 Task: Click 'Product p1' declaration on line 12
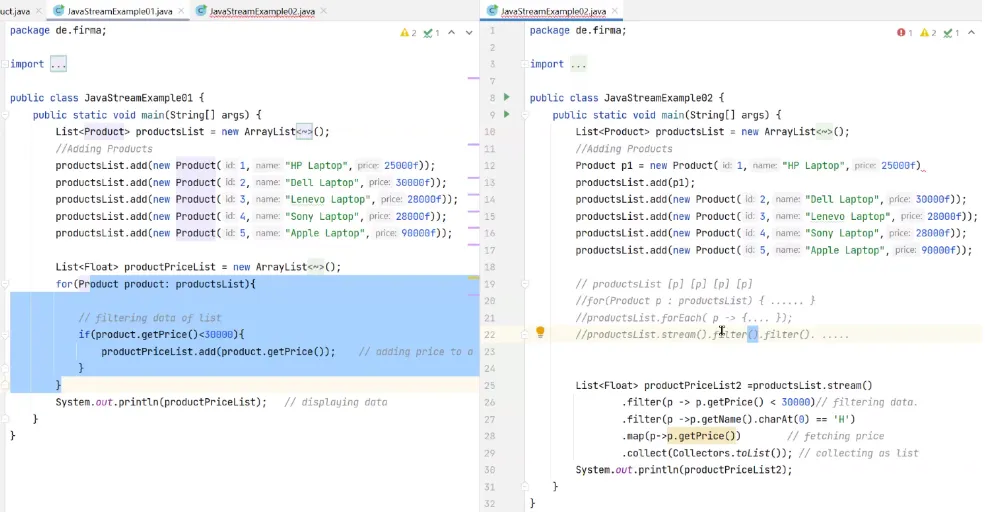[604, 166]
